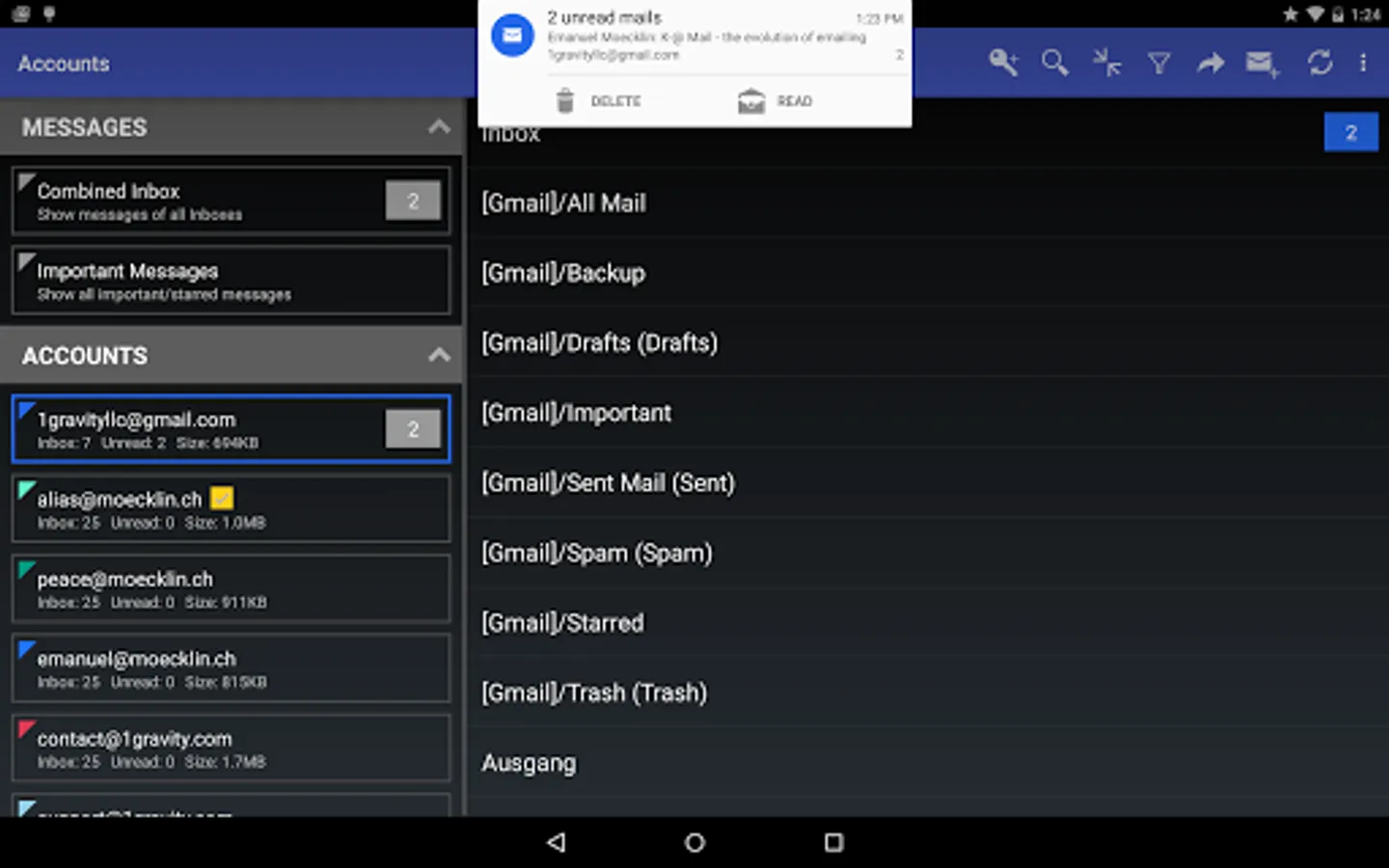The width and height of the screenshot is (1389, 868).
Task: Click the blue color flag on 1gravityllc account
Action: click(x=25, y=409)
